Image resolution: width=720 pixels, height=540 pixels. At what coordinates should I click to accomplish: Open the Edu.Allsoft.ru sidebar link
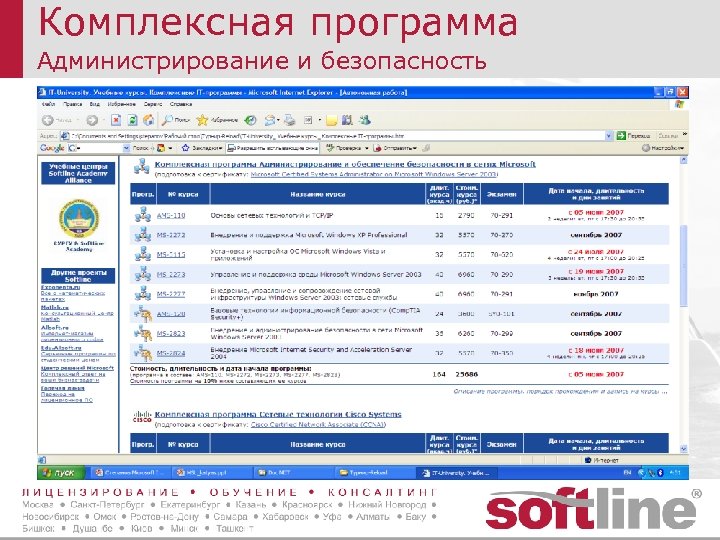tap(61, 348)
